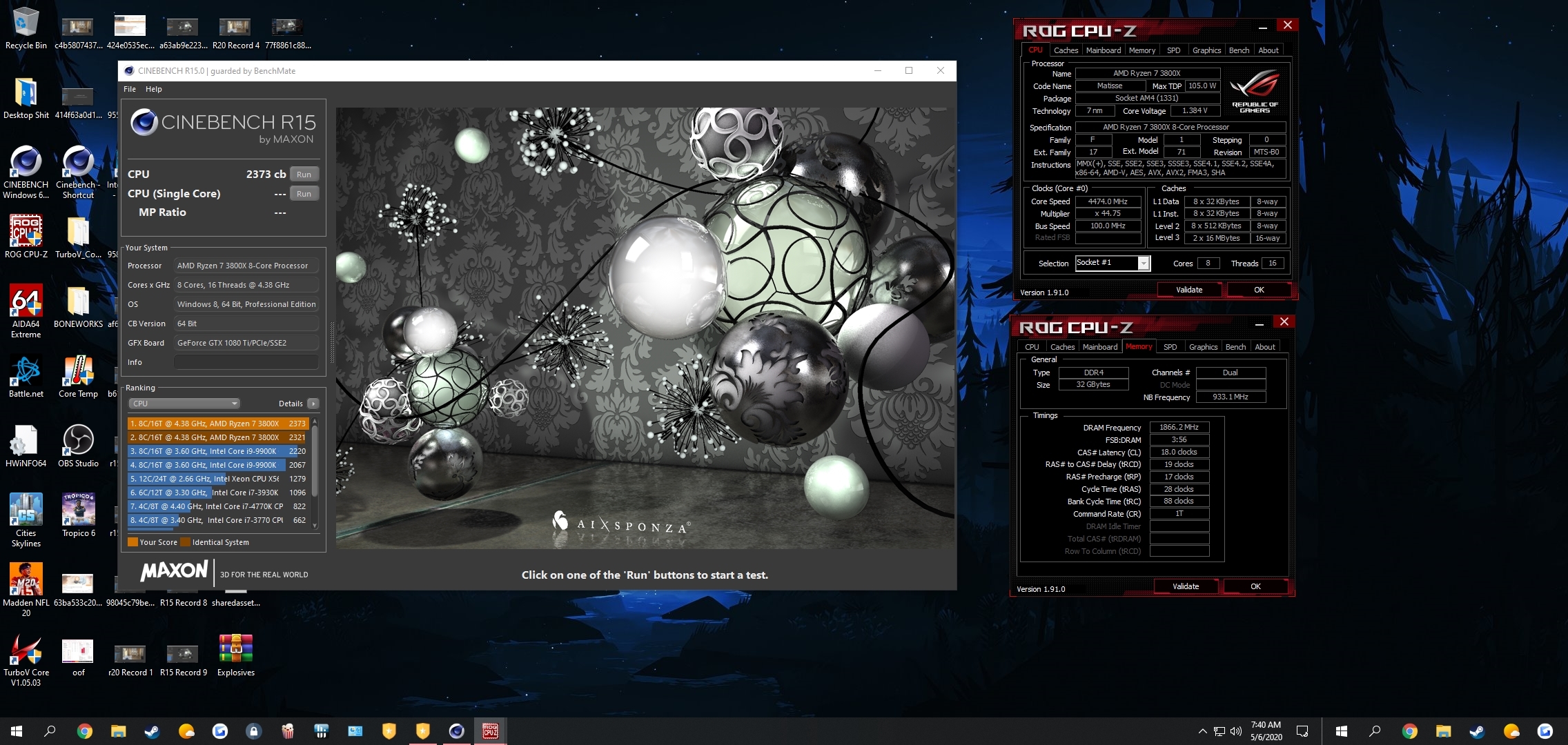Click Validate in lower CPU-Z window
Screen dimensions: 1568x745
point(1186,587)
